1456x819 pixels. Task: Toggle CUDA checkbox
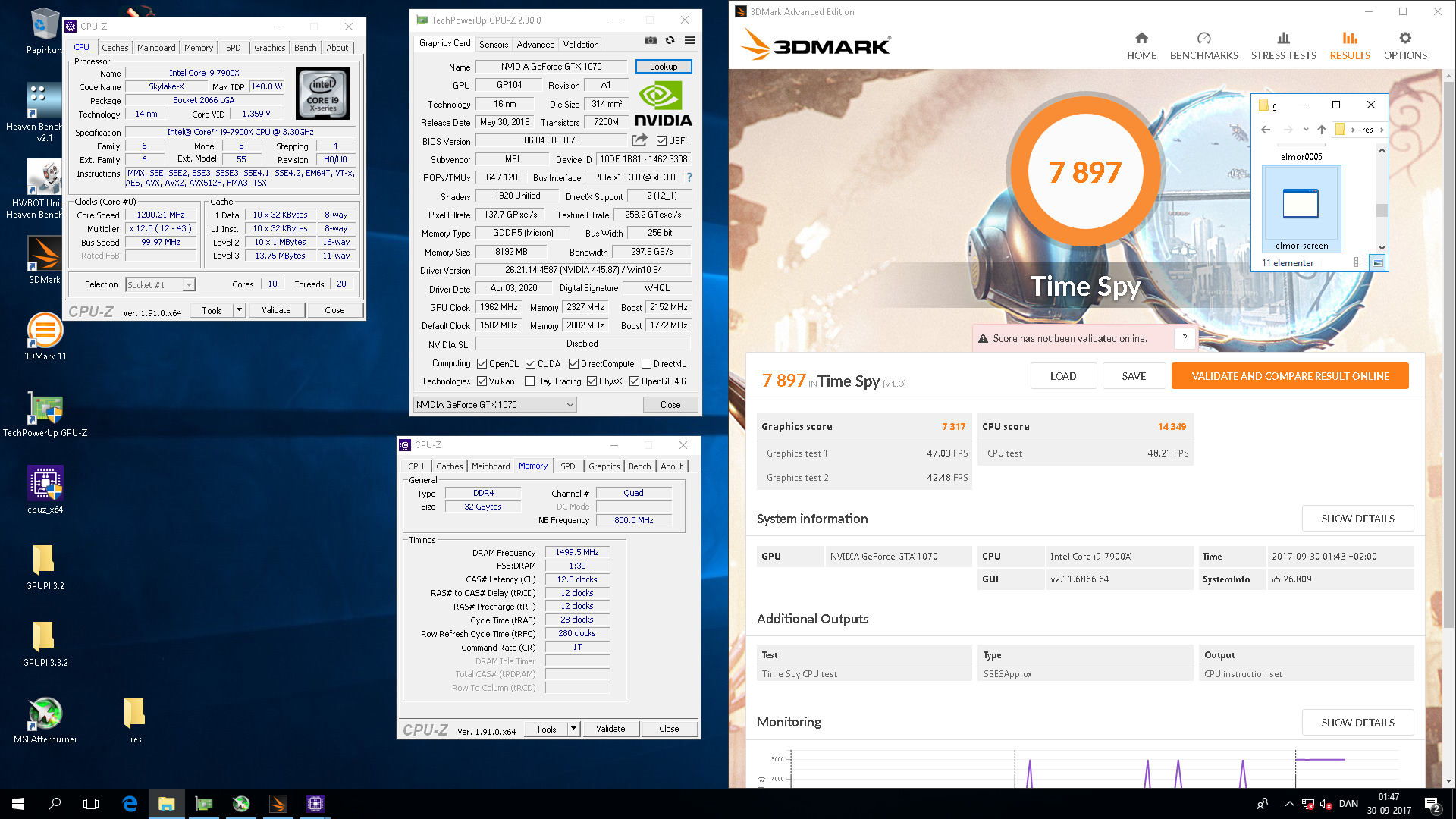[530, 364]
